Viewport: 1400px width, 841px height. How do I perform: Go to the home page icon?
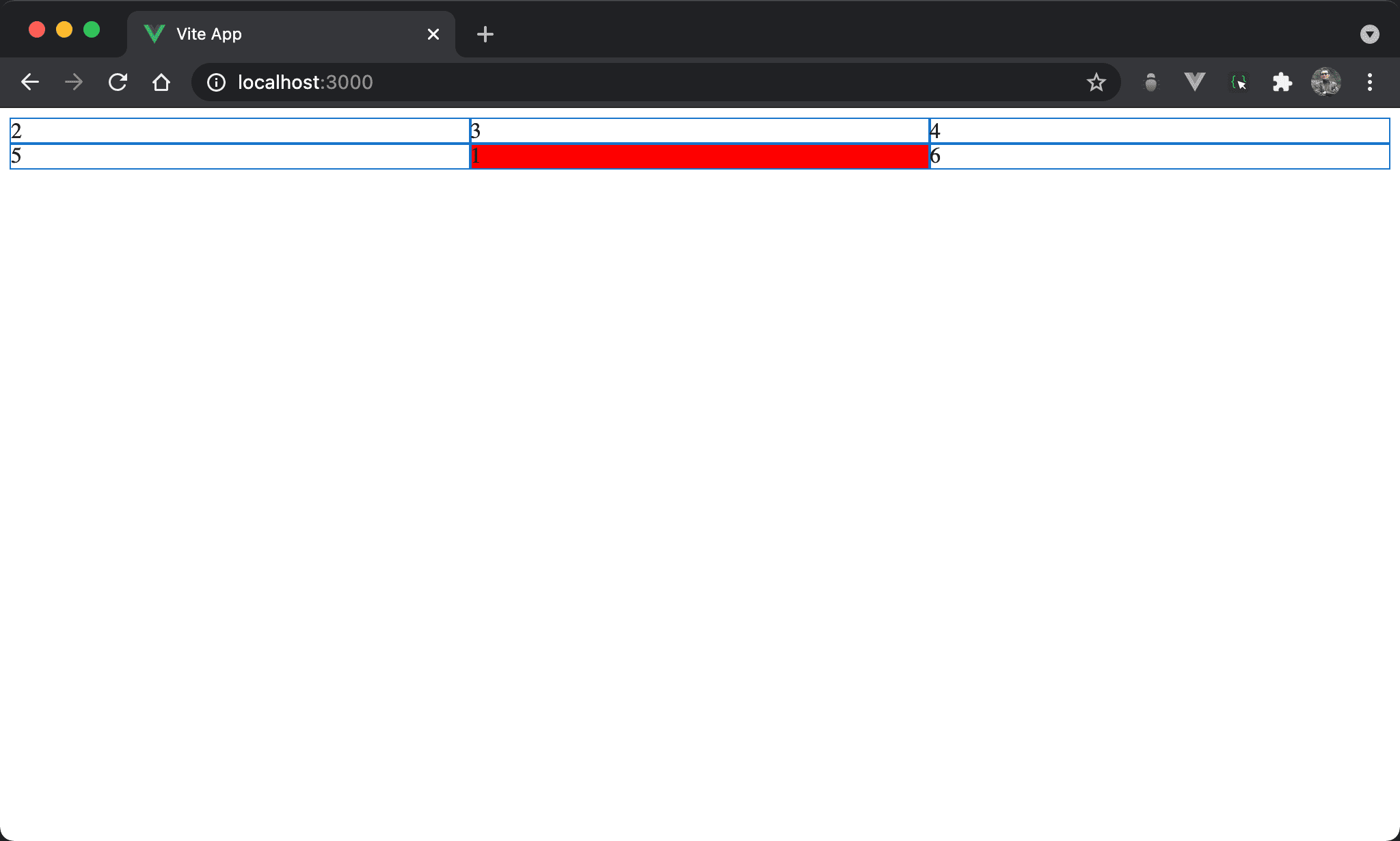161,82
